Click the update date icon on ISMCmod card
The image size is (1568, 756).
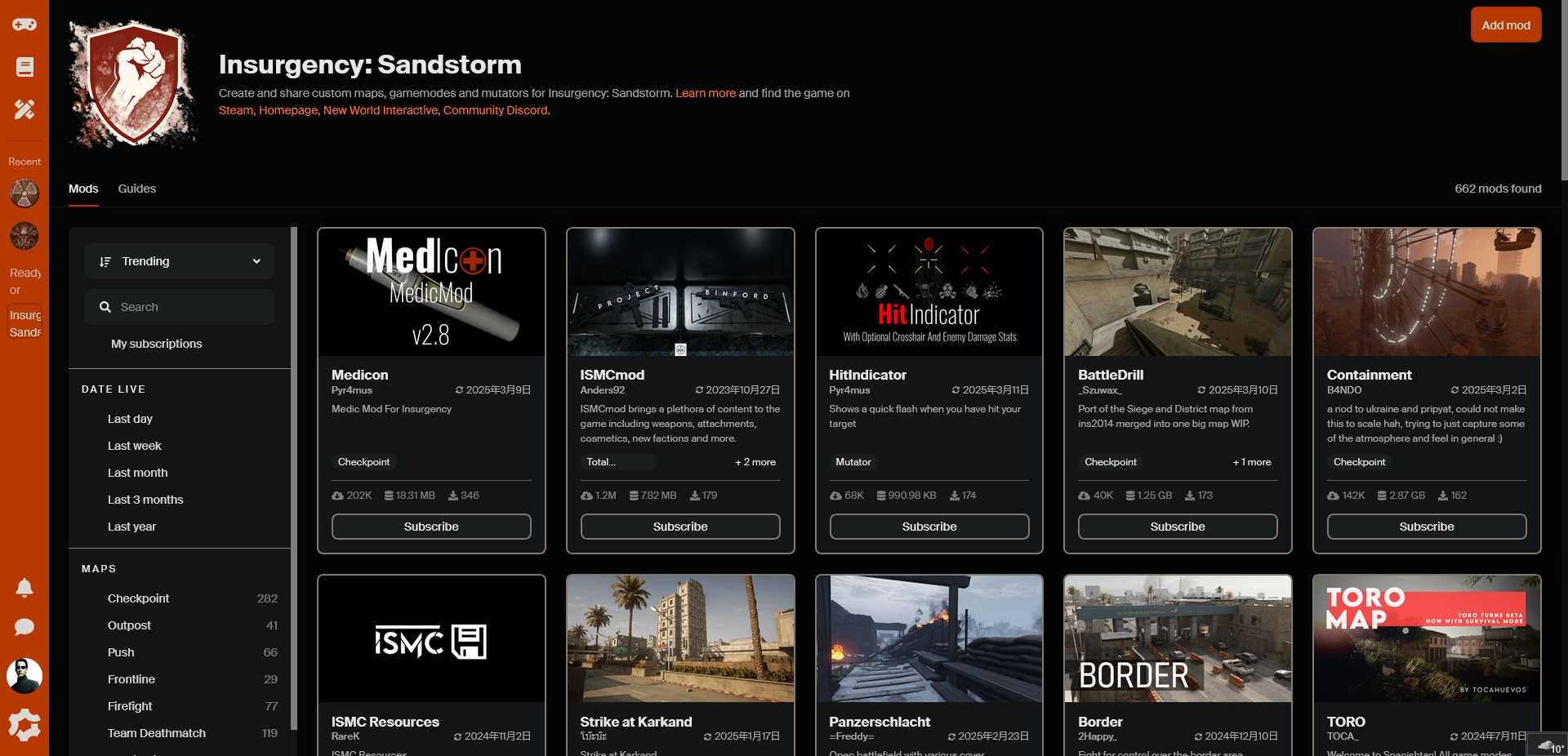[699, 390]
